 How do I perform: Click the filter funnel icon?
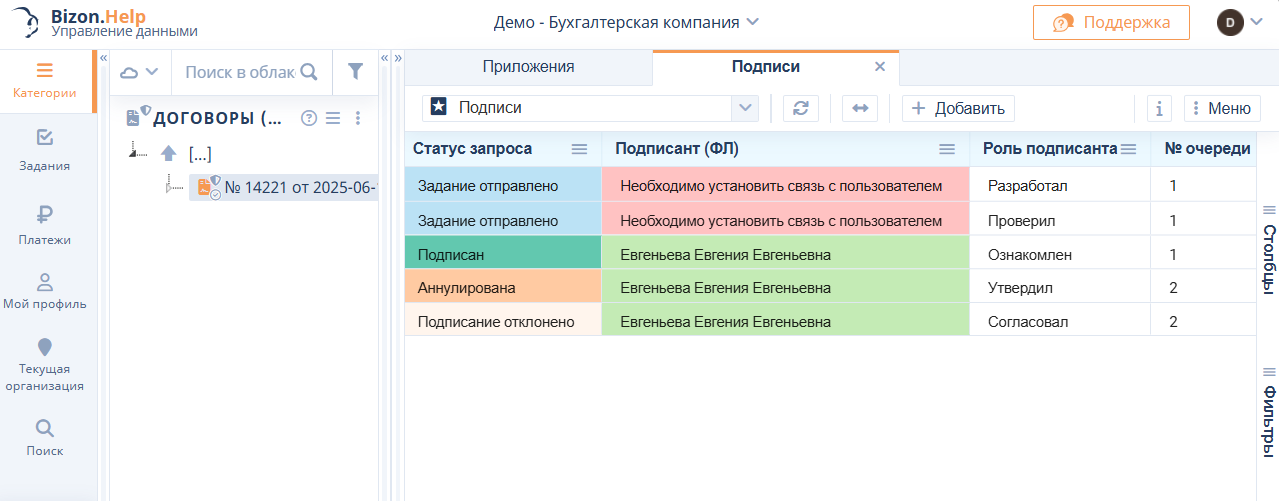(355, 71)
